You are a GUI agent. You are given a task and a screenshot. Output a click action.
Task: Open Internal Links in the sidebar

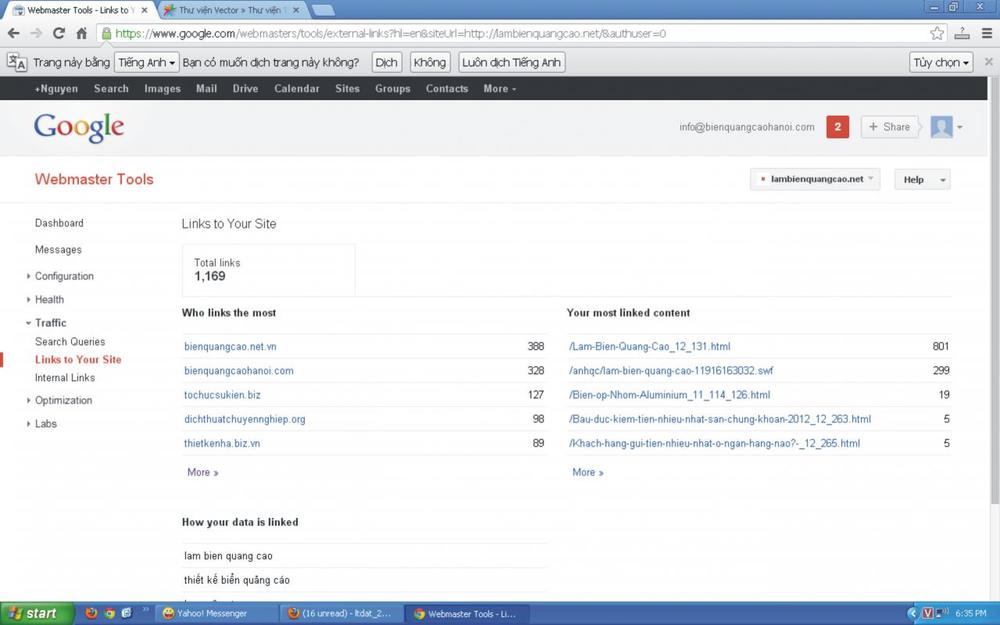pyautogui.click(x=65, y=378)
